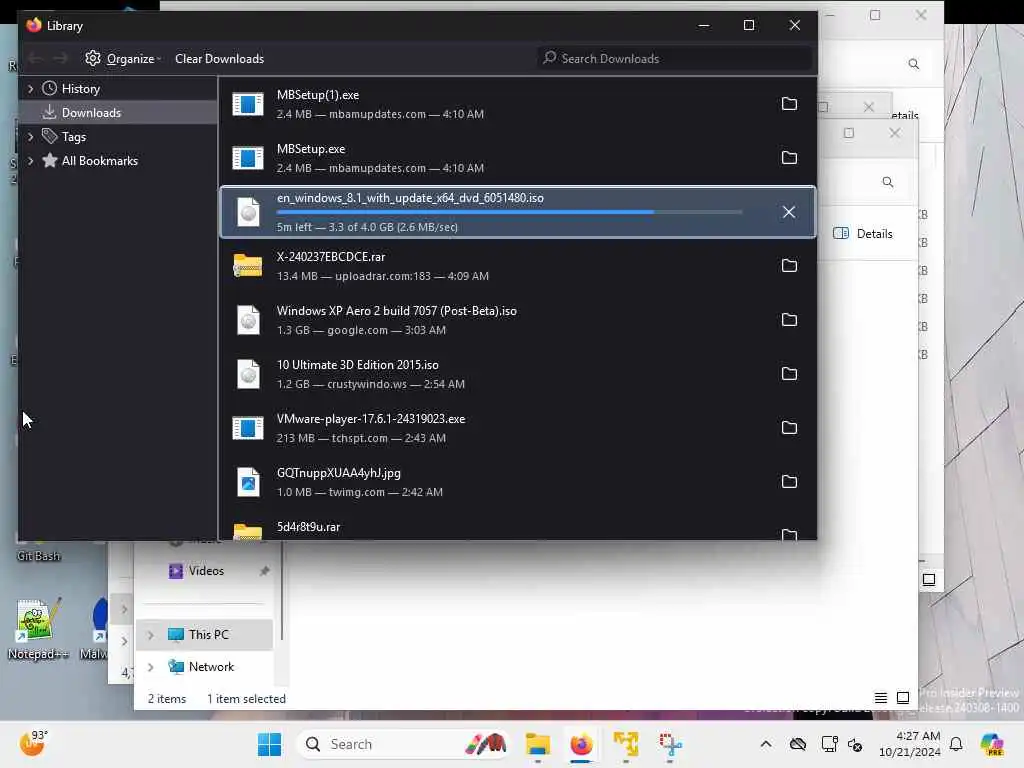Viewport: 1024px width, 768px height.
Task: Click the download progress bar of windows 8.1 iso
Action: (x=509, y=212)
